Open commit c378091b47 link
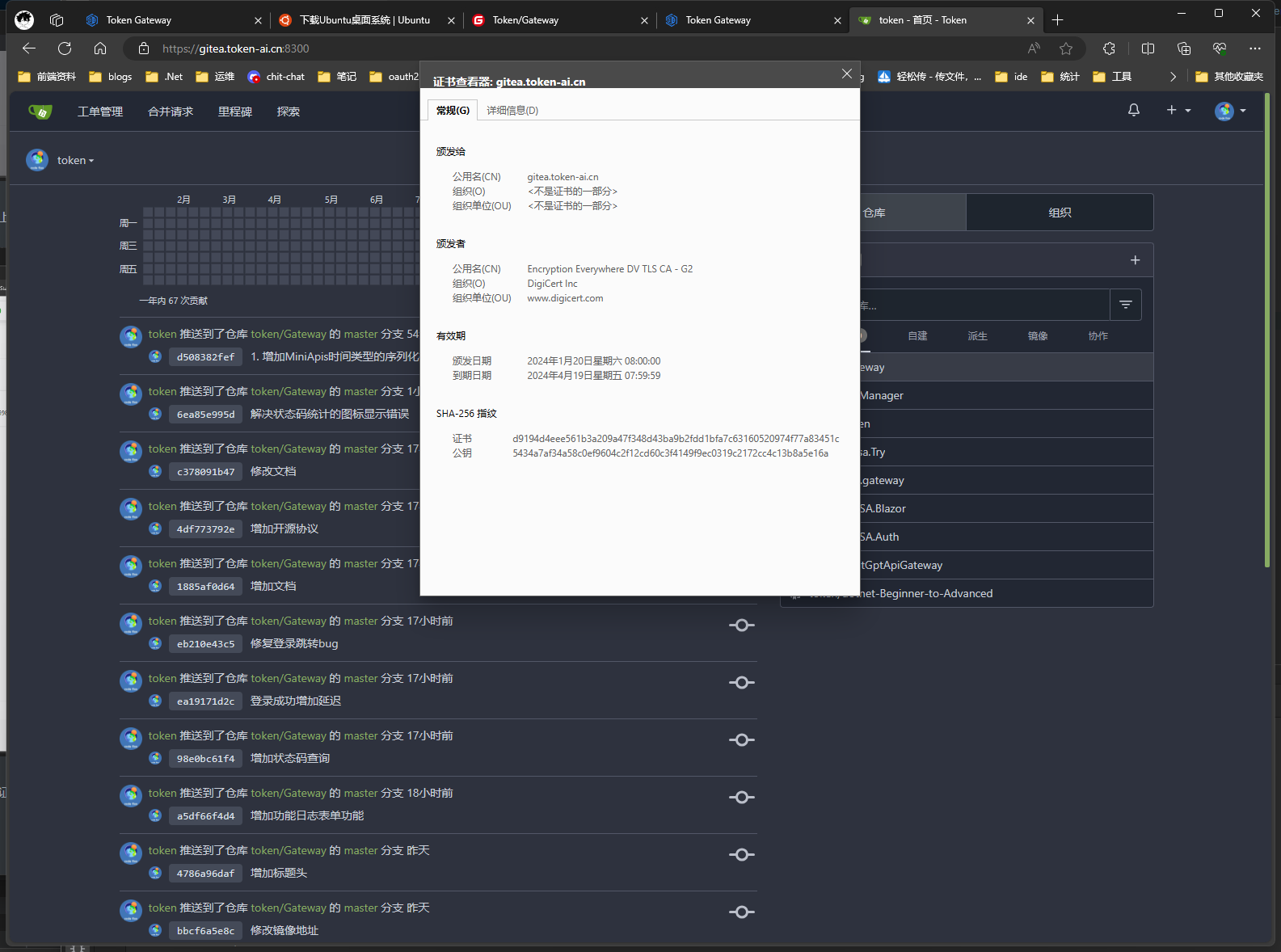Viewport: 1281px width, 952px height. [x=205, y=472]
